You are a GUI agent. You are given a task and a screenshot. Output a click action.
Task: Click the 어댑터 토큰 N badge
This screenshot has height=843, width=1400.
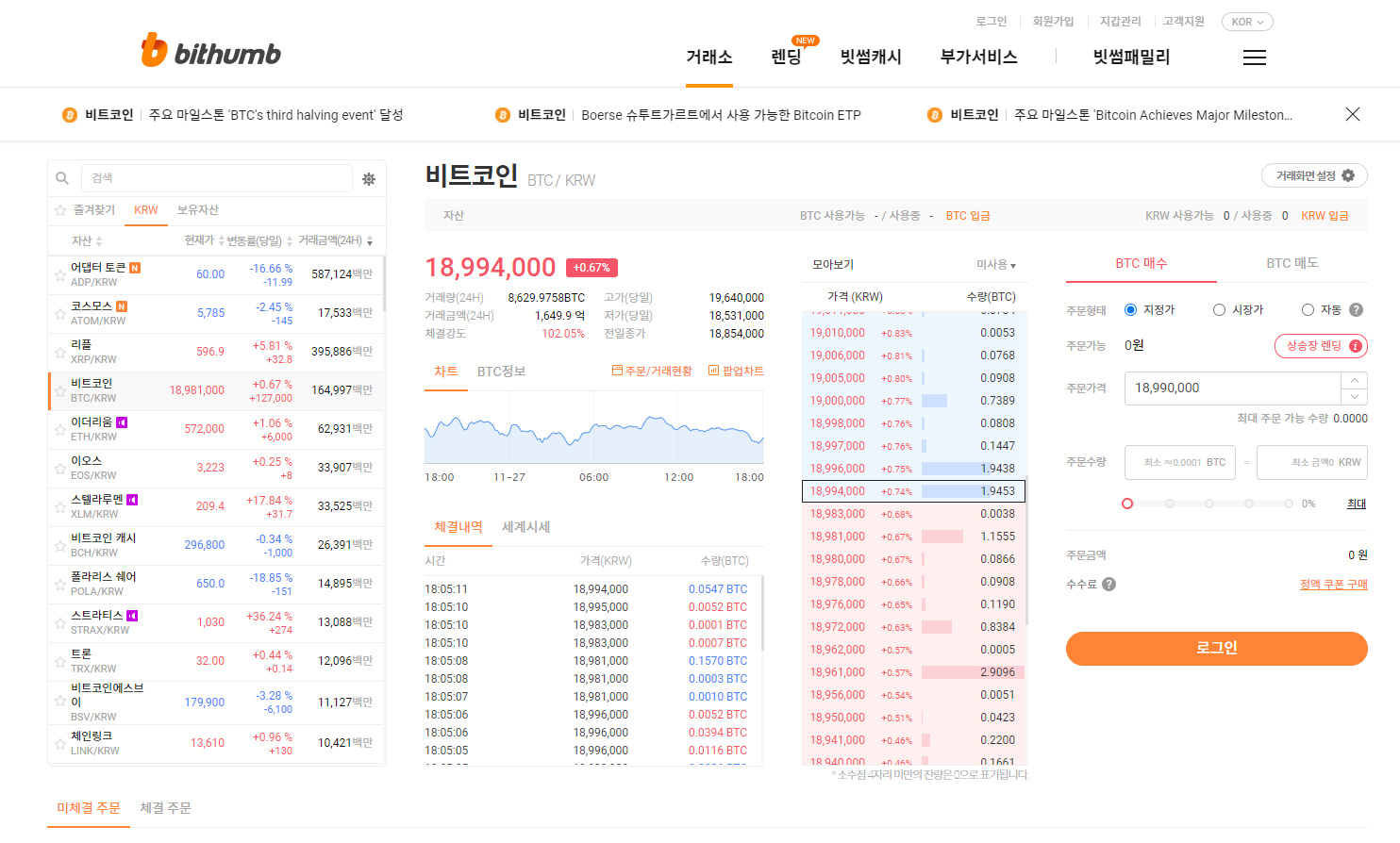click(x=135, y=268)
